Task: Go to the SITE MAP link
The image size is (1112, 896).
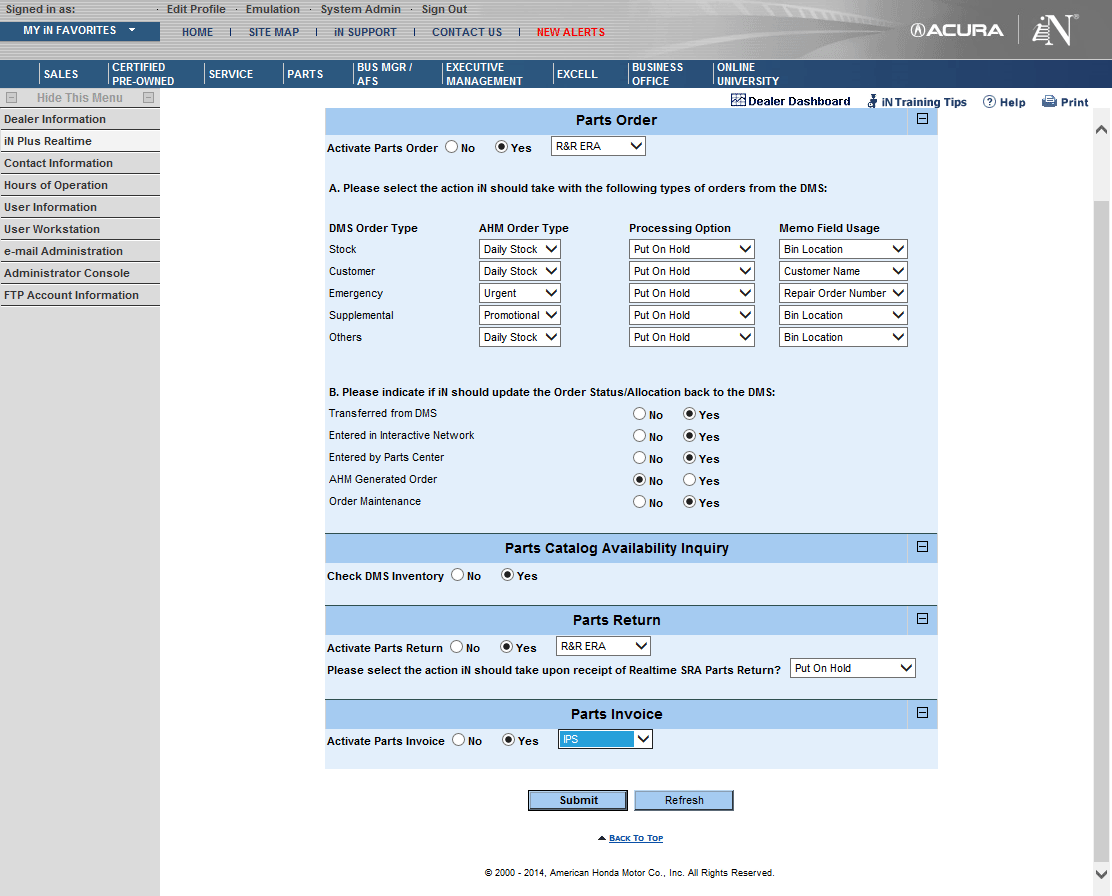Action: point(274,32)
